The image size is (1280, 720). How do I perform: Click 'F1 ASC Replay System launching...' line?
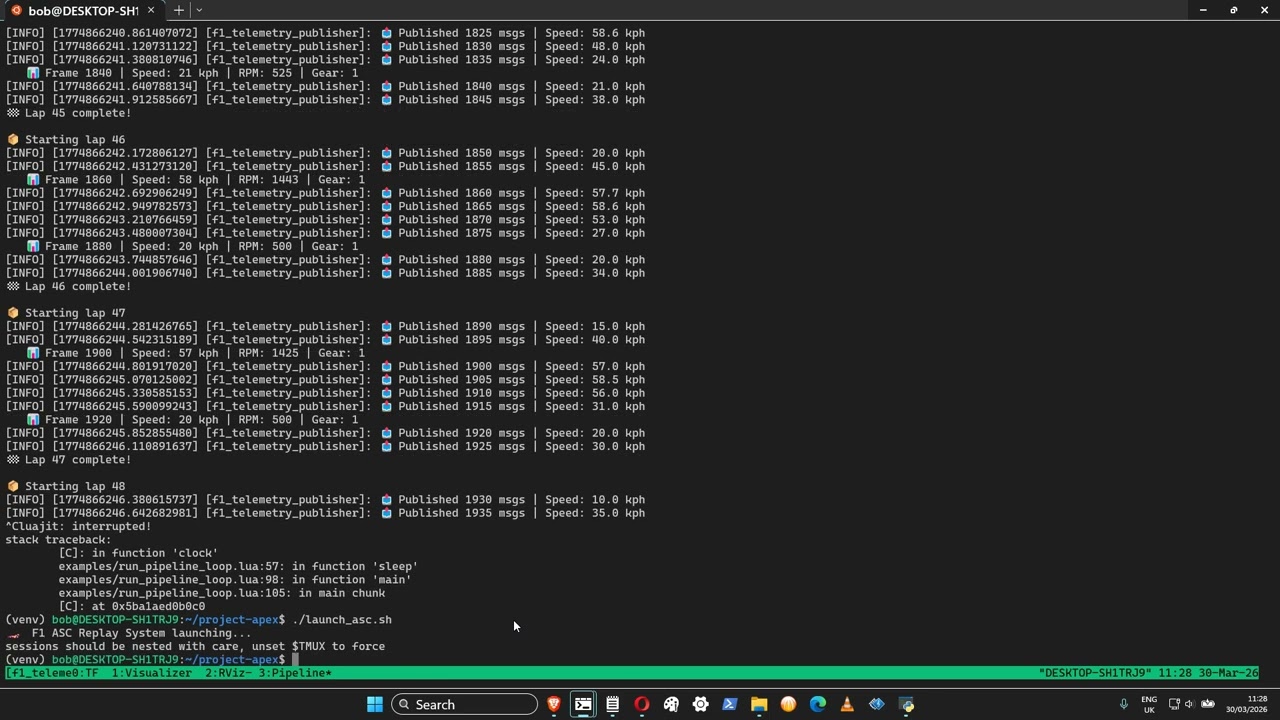129,633
